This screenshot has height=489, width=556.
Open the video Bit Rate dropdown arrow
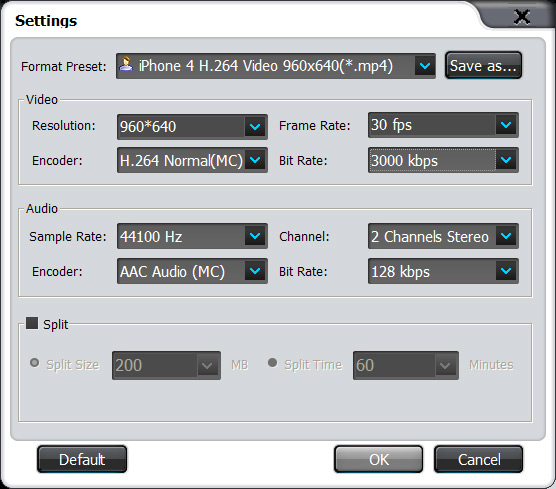[x=506, y=160]
